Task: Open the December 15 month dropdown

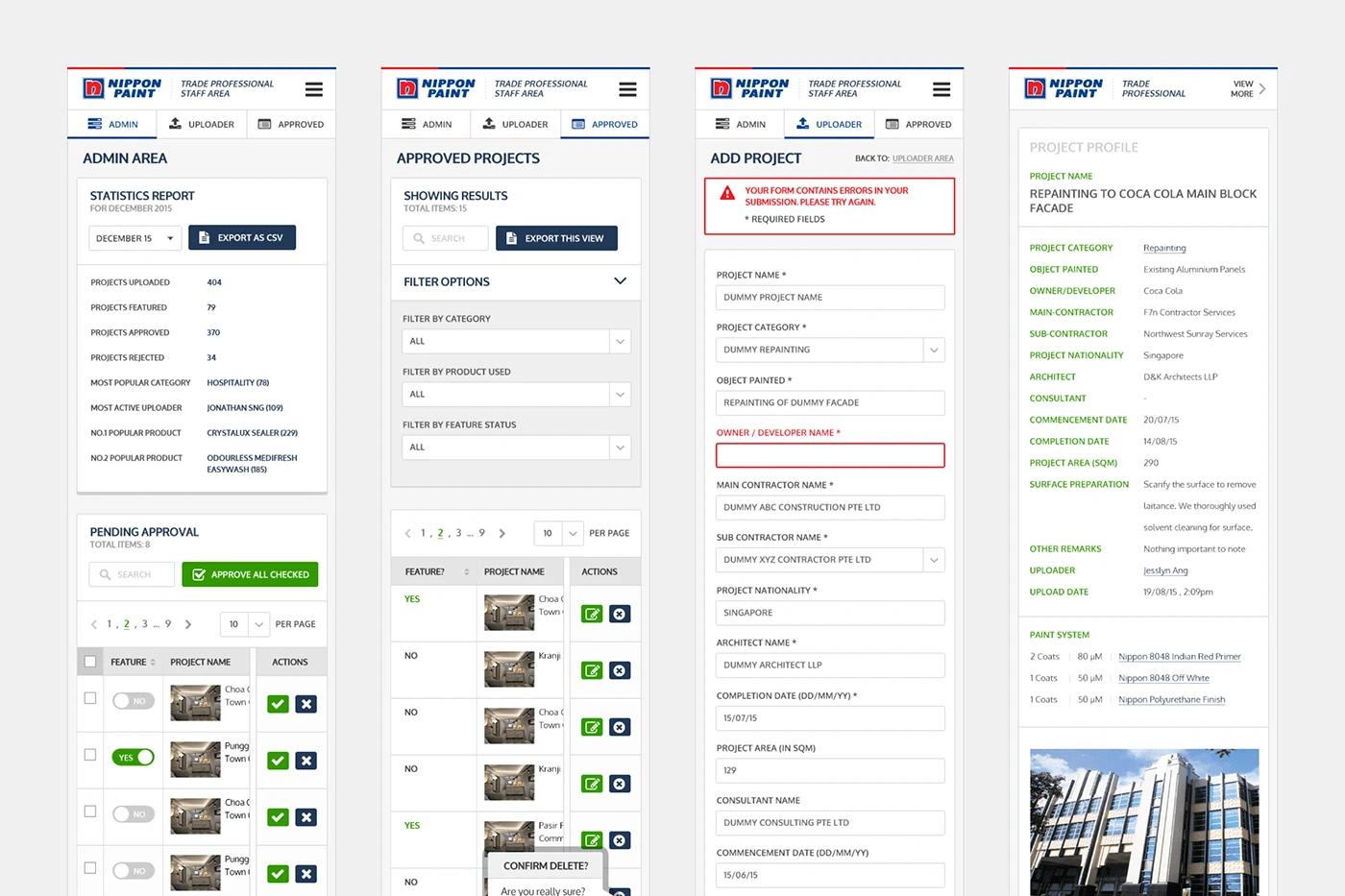Action: [134, 238]
